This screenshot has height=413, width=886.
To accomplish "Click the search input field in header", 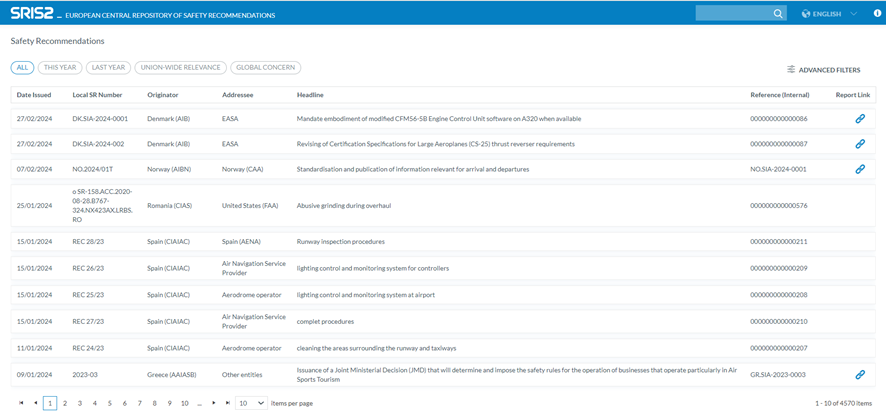I will click(x=733, y=14).
